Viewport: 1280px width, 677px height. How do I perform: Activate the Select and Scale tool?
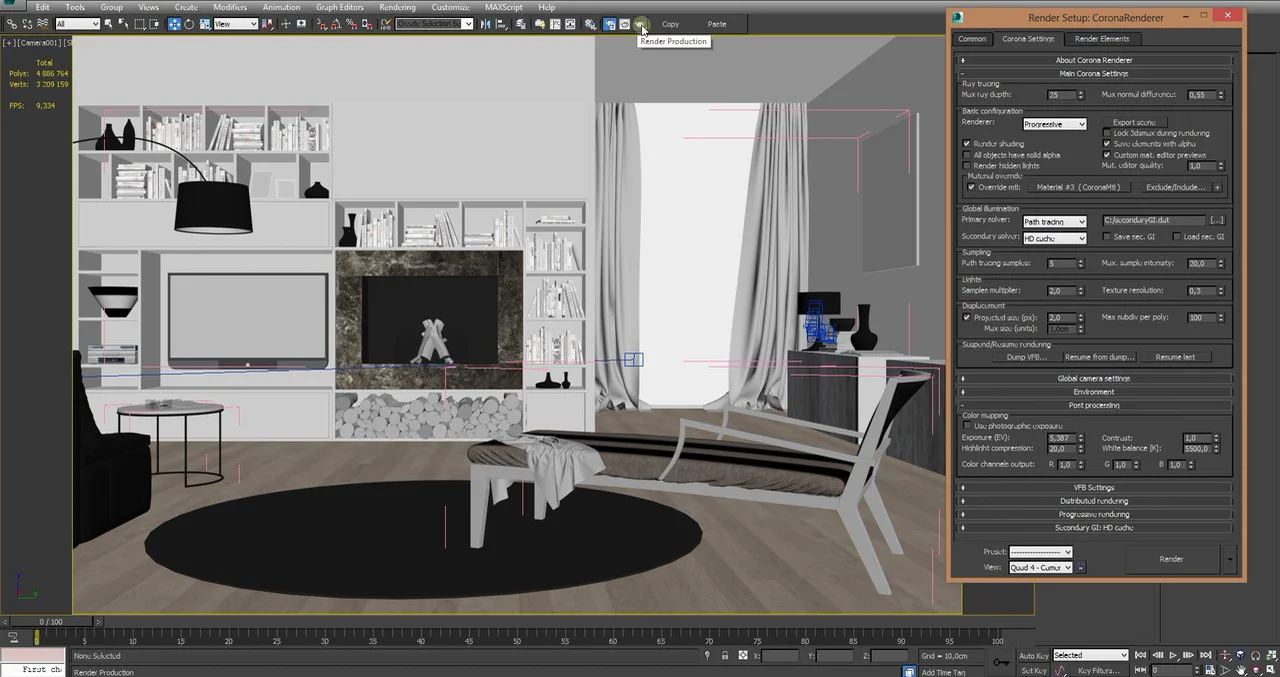(204, 24)
